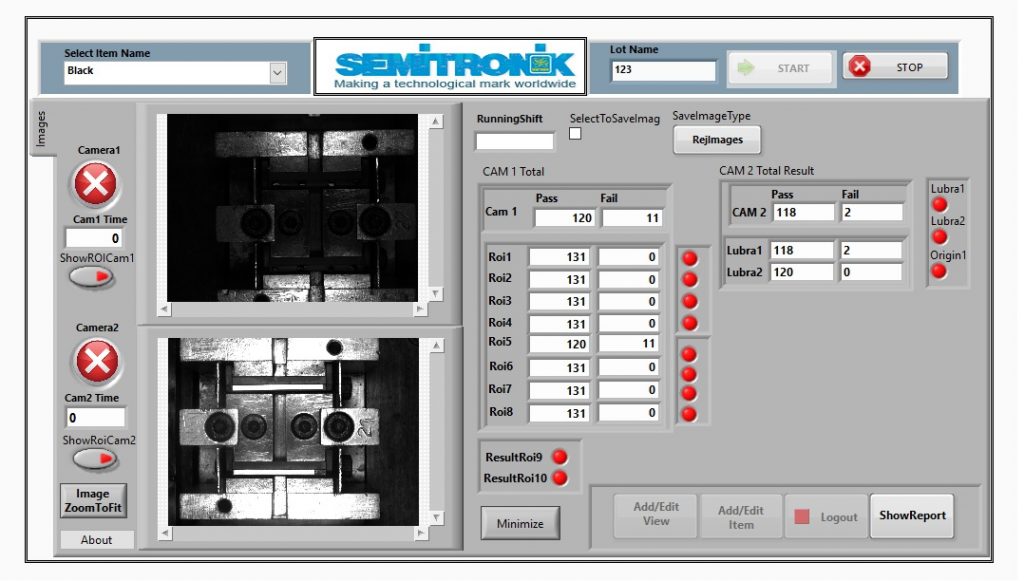This screenshot has width=1024, height=581.
Task: Open the About tab
Action: coord(96,540)
